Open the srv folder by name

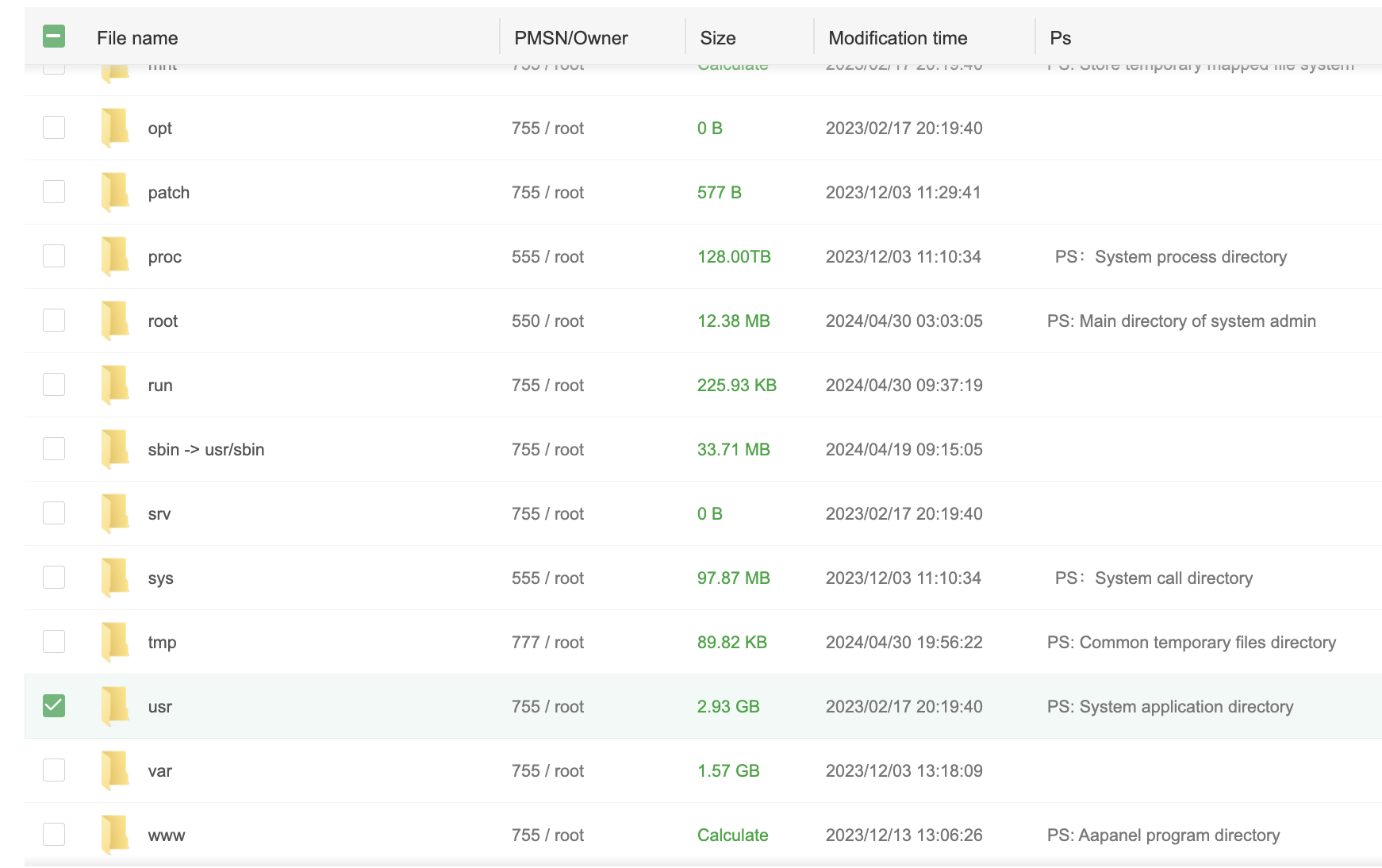159,514
